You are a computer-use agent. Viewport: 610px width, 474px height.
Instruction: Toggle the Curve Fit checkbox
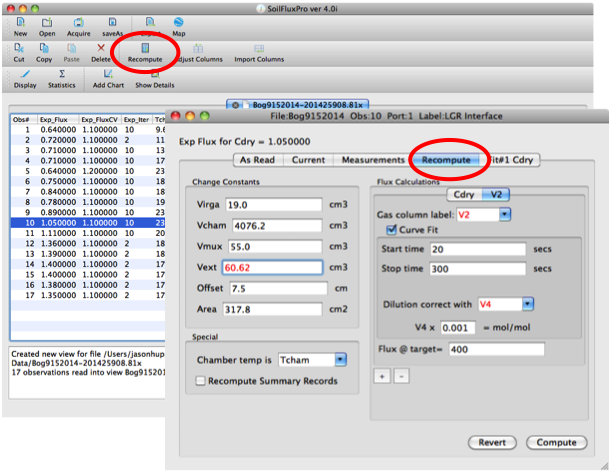[x=391, y=230]
